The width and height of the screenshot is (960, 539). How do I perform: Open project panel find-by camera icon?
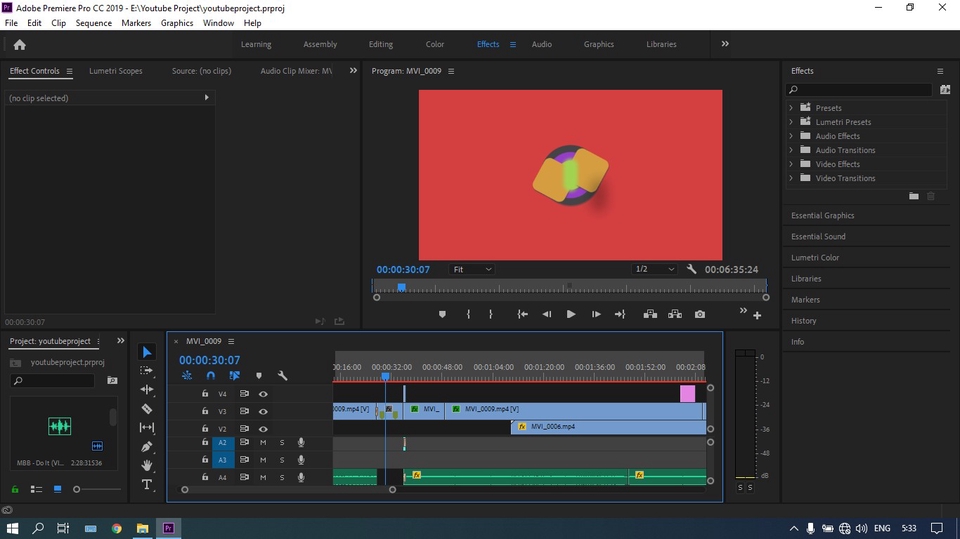tap(112, 380)
